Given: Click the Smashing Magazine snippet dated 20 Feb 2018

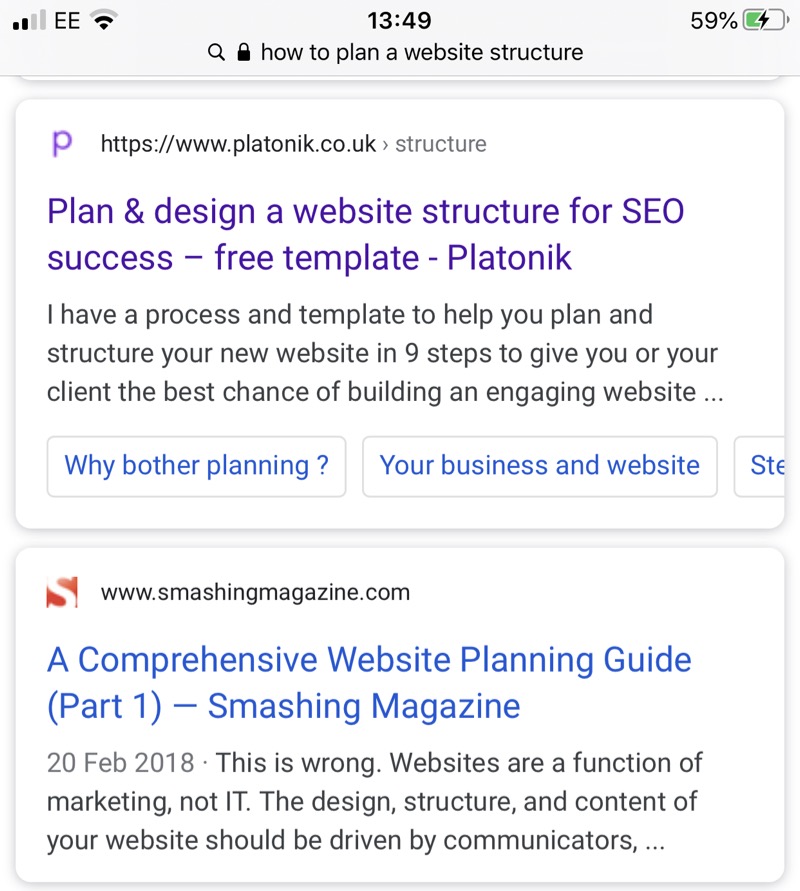Looking at the screenshot, I should click(375, 802).
